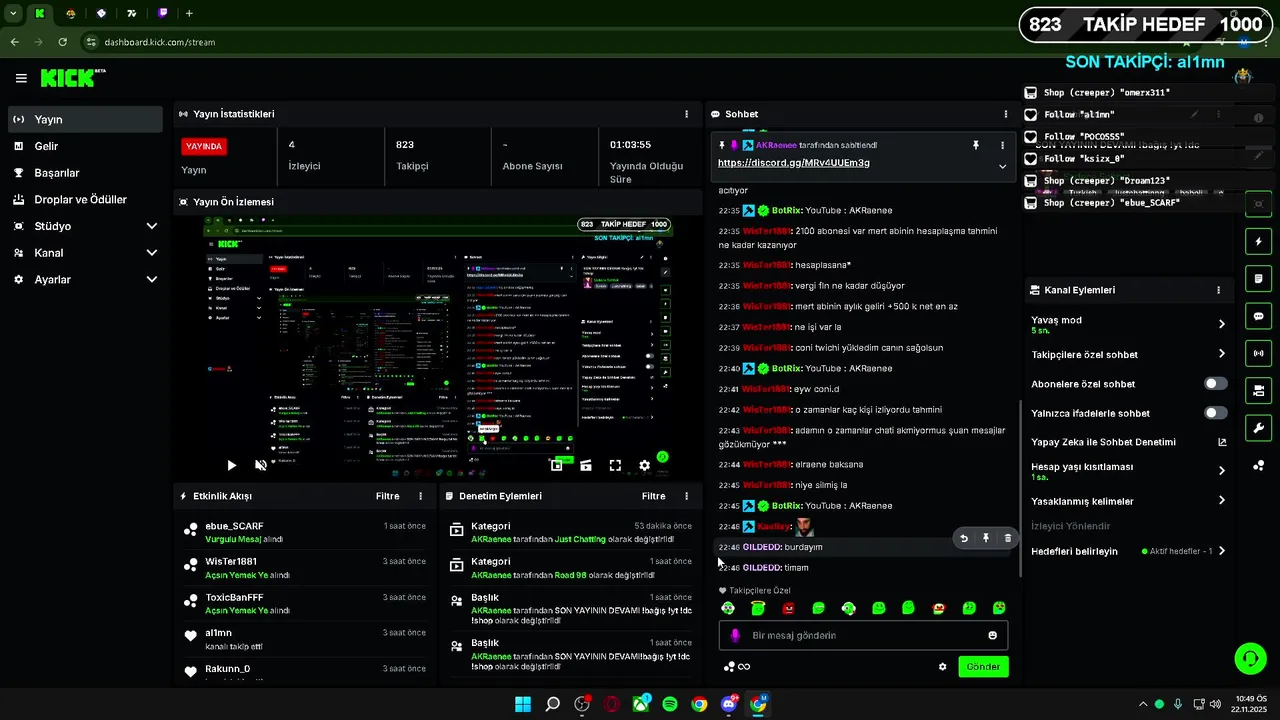Unmute the stream preview audio

point(261,465)
